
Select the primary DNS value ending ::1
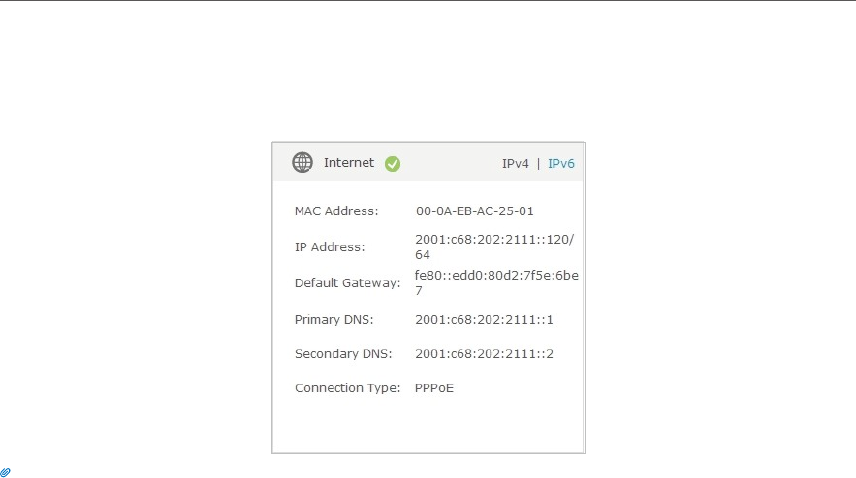coord(484,320)
